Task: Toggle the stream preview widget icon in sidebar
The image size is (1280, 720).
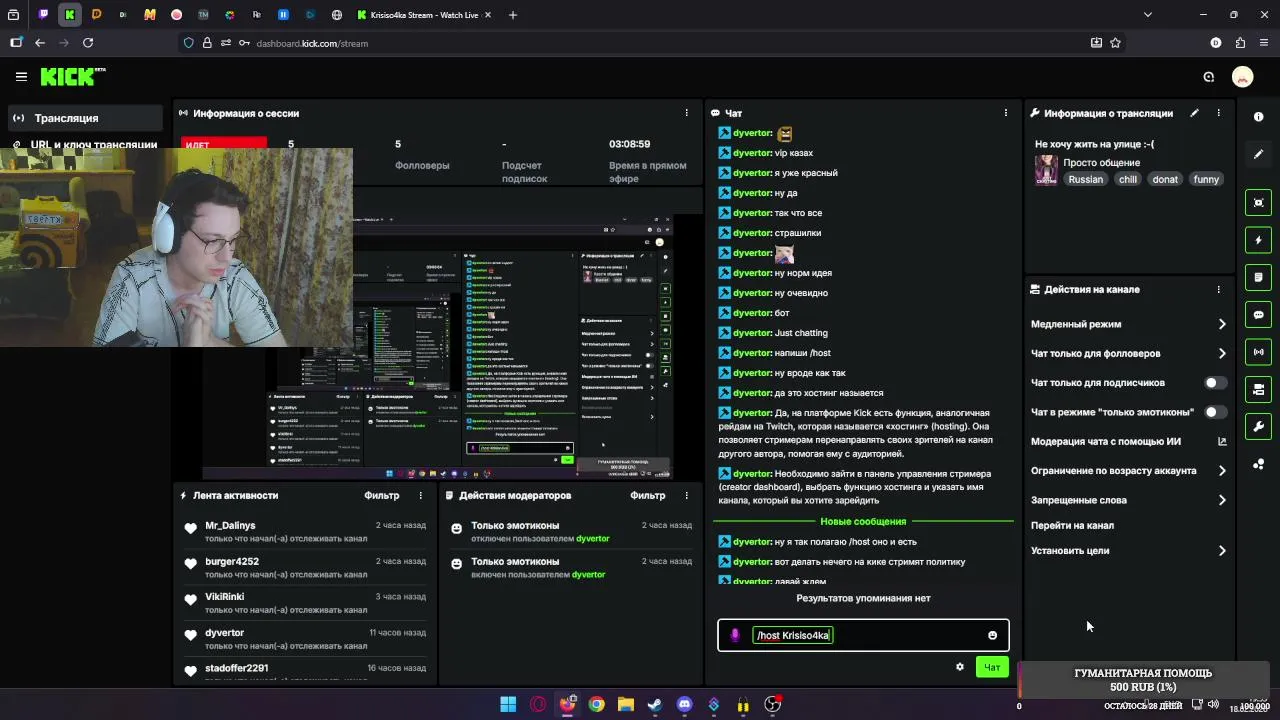Action: (1259, 203)
